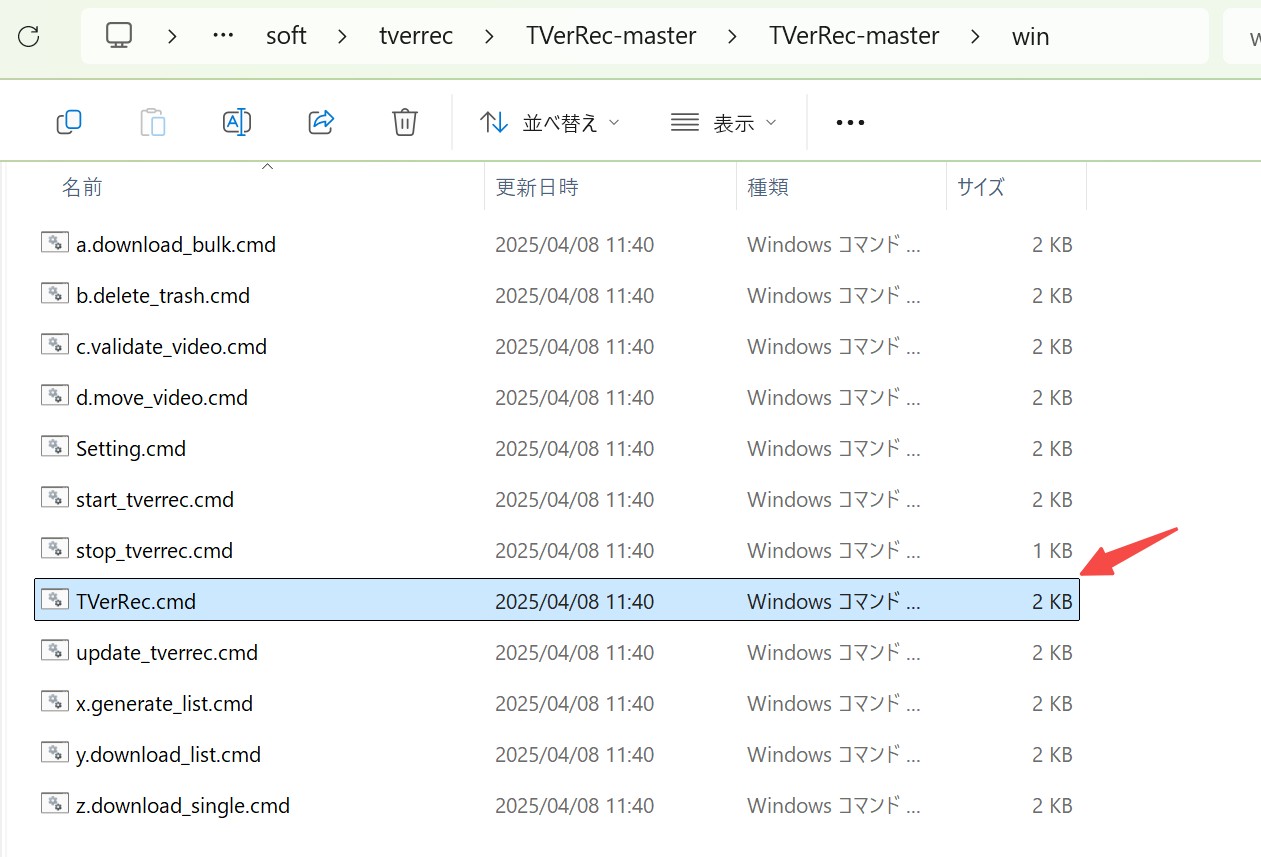Open the three-dot more options menu

[850, 122]
